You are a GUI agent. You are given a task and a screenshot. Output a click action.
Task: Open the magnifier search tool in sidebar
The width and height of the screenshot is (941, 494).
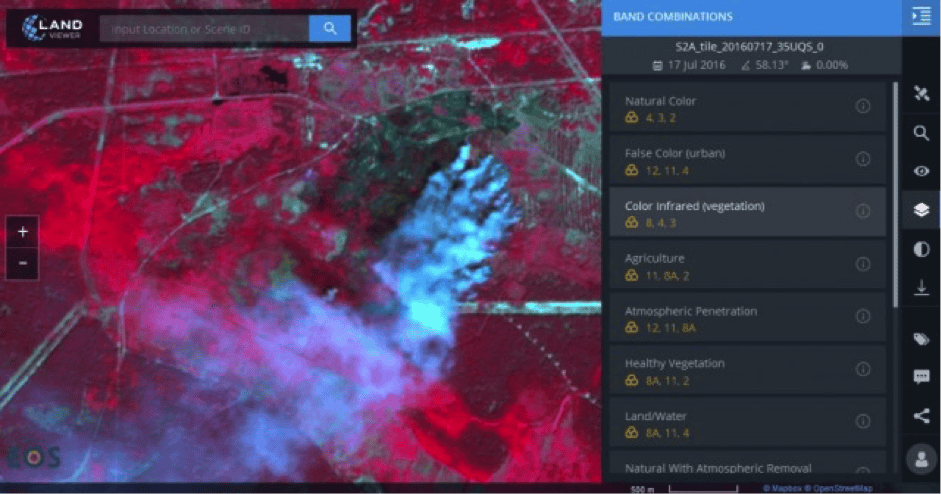pyautogui.click(x=921, y=132)
